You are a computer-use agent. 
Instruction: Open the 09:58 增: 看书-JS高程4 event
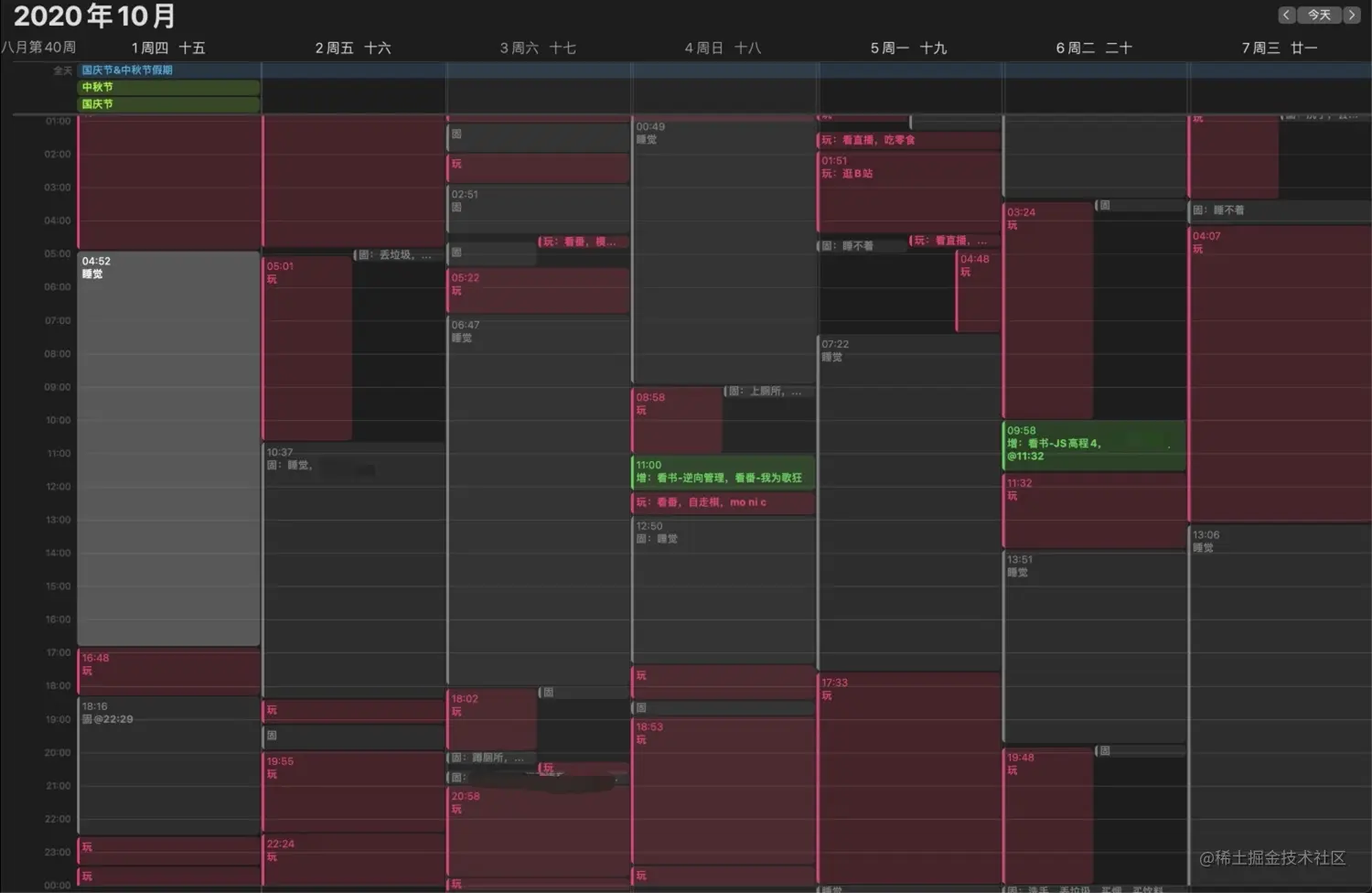click(x=1094, y=446)
